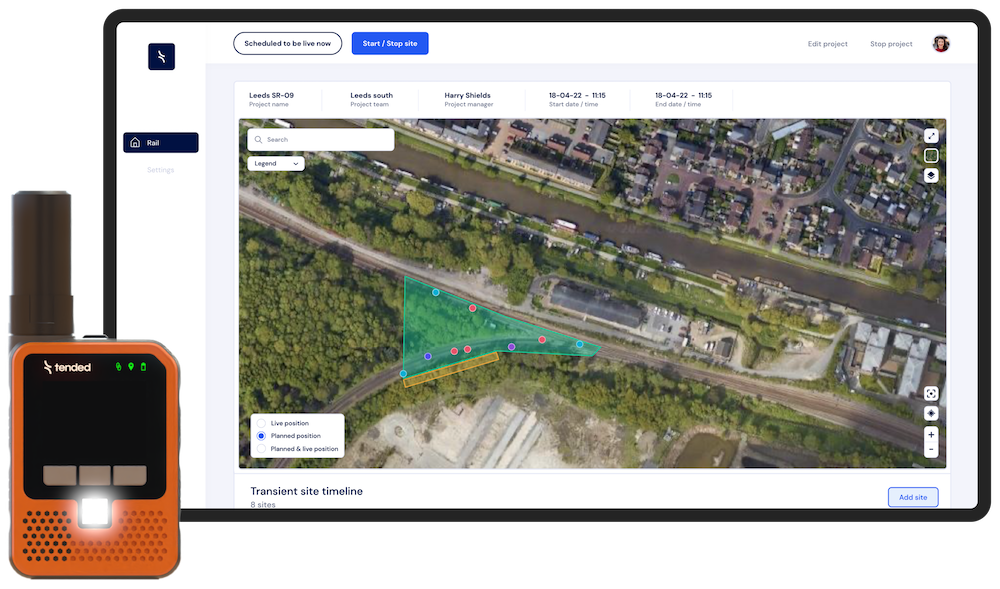Click cyan marker at the zone's eastern tip
Screen dimensions: 1000x589
[x=580, y=344]
